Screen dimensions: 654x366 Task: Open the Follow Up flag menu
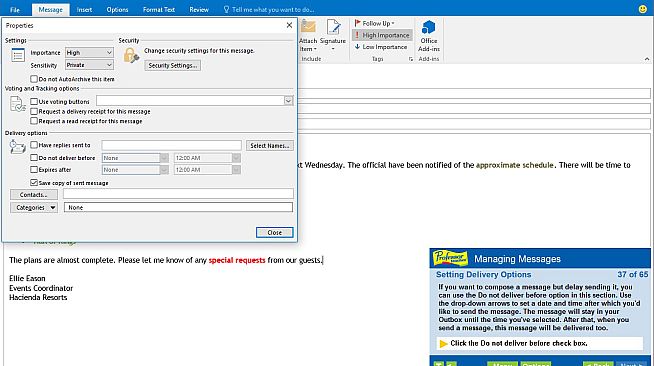375,23
